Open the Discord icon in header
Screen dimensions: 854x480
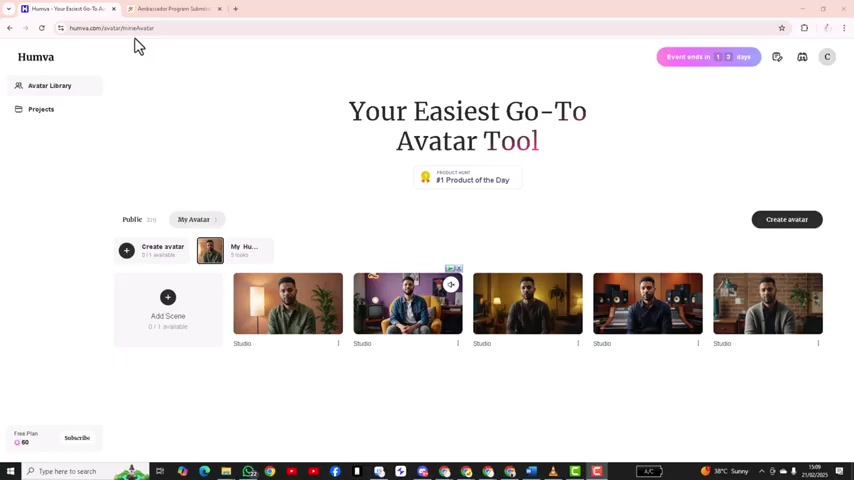802,57
